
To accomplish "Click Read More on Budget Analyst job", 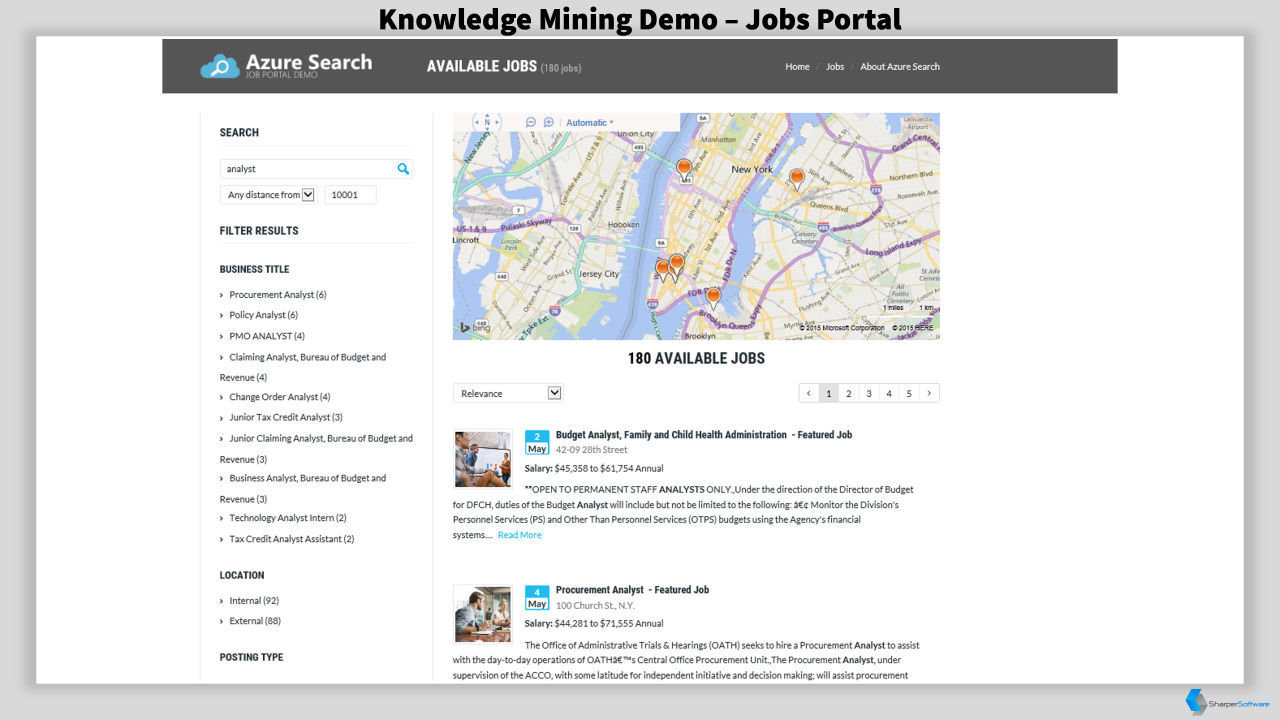I will [x=520, y=535].
